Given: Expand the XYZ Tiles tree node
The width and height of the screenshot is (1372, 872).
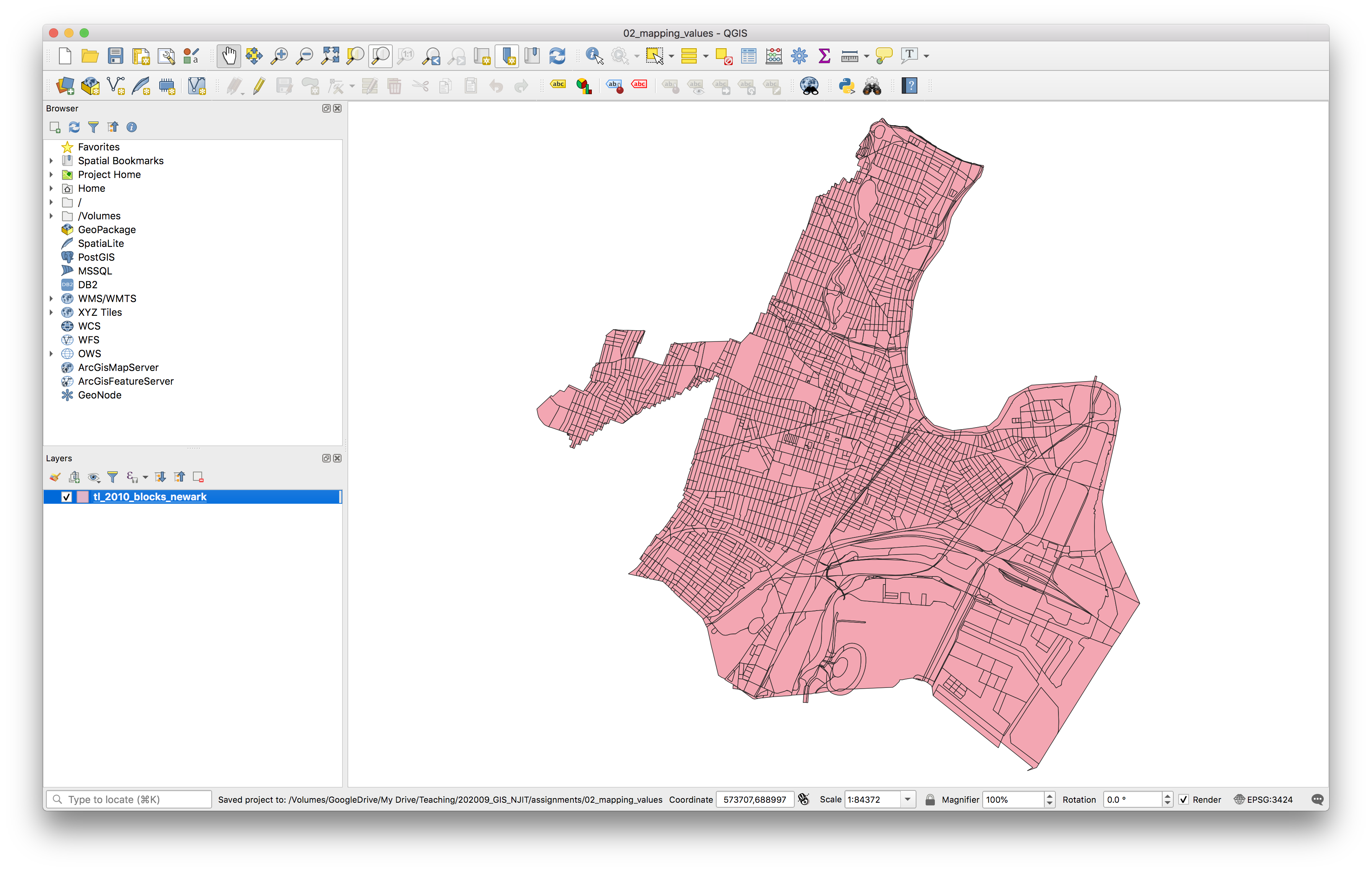Looking at the screenshot, I should coord(51,312).
